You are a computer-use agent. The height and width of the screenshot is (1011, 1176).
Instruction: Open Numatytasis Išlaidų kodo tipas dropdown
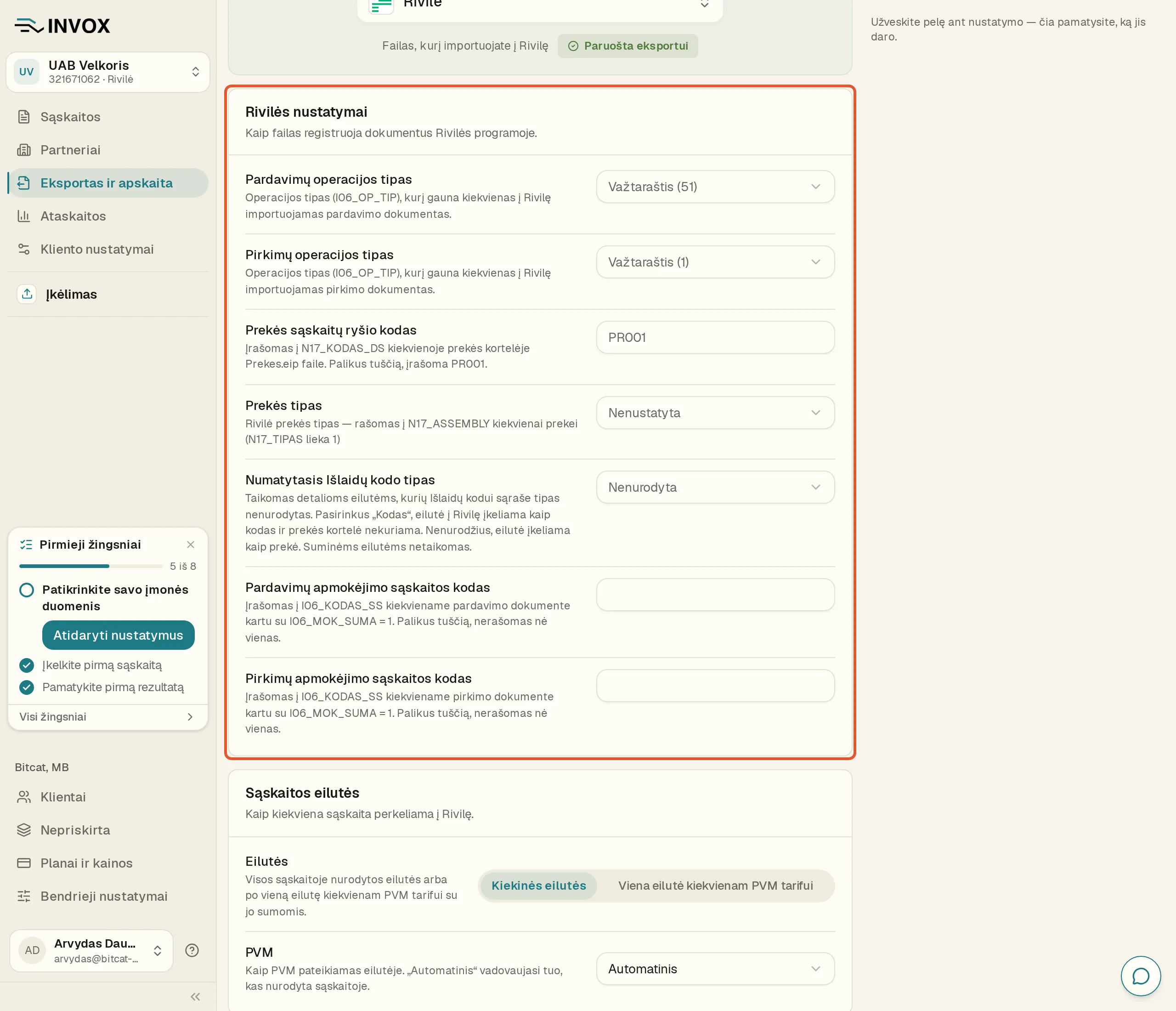point(715,487)
